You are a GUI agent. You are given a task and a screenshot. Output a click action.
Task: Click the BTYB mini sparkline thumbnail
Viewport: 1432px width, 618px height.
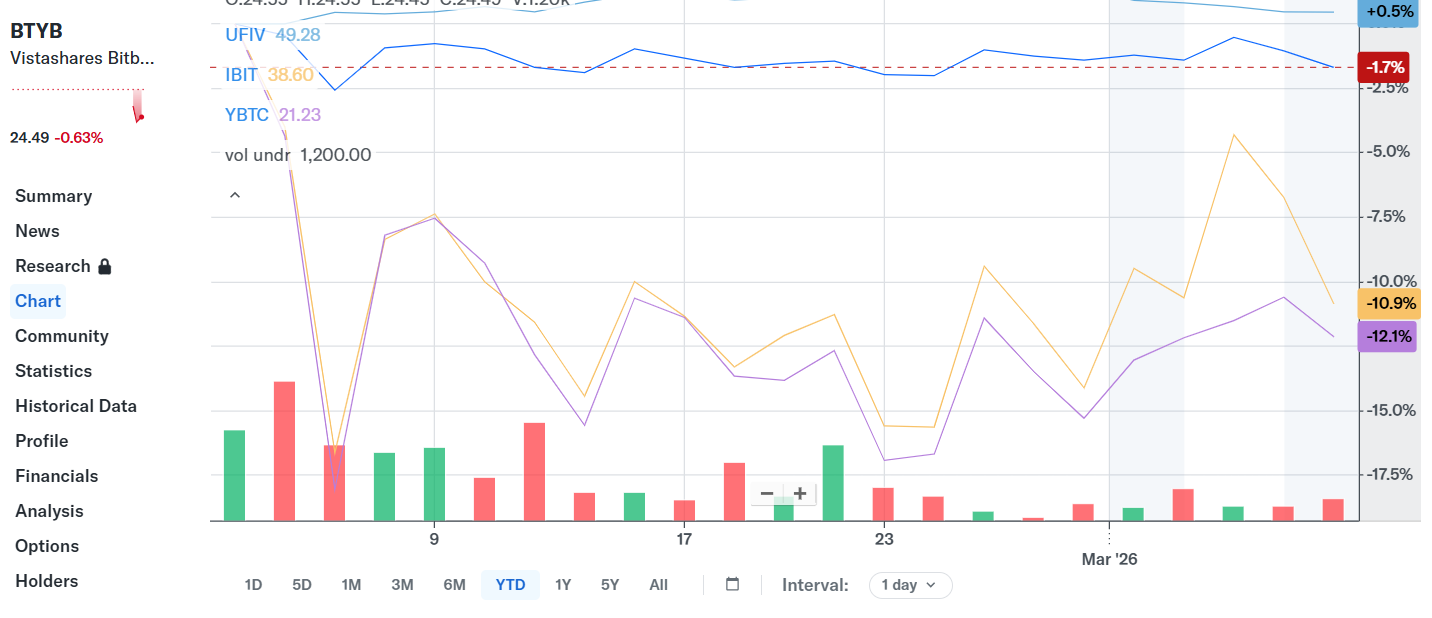(78, 104)
